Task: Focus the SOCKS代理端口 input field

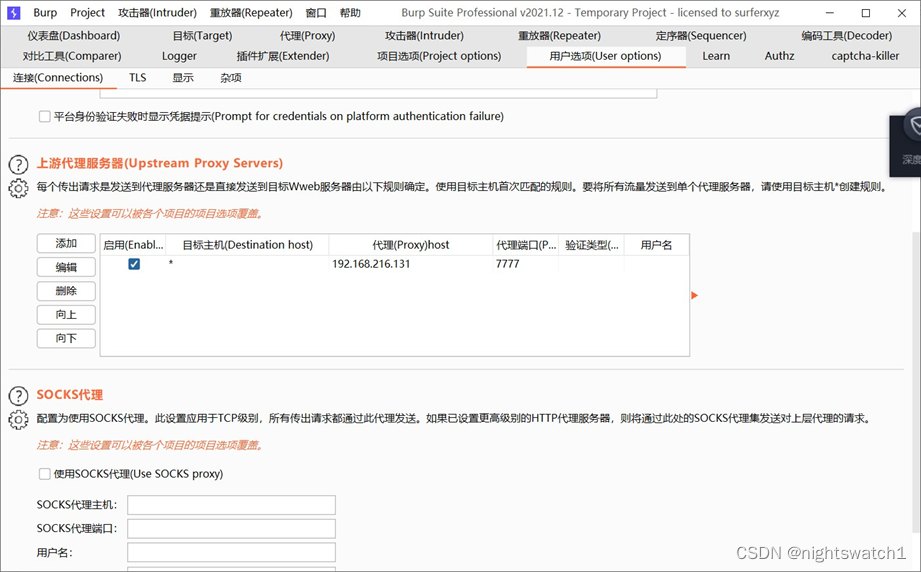Action: (231, 529)
